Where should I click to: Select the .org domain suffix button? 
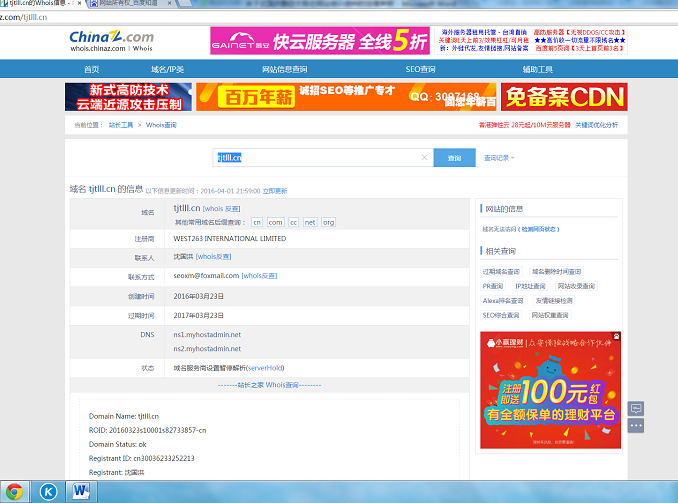[x=328, y=222]
